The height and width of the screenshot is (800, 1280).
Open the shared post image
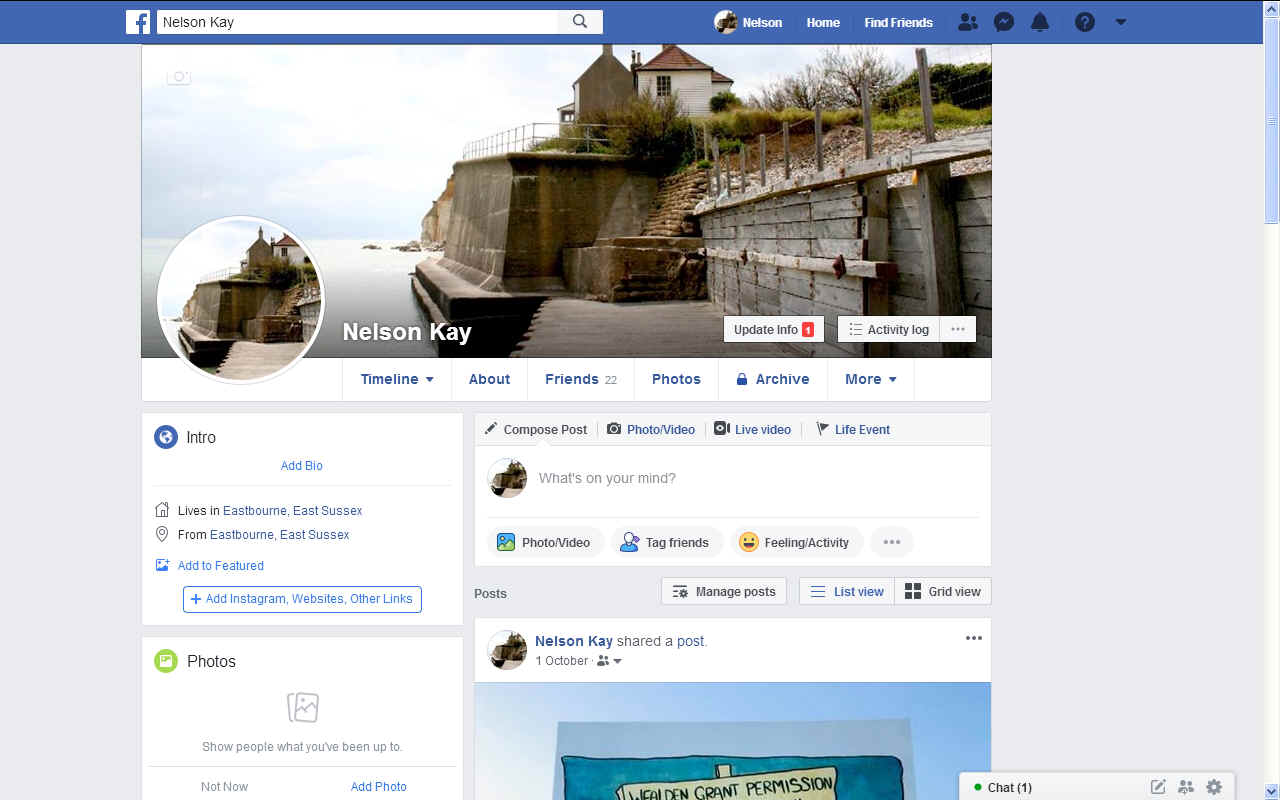coord(733,741)
